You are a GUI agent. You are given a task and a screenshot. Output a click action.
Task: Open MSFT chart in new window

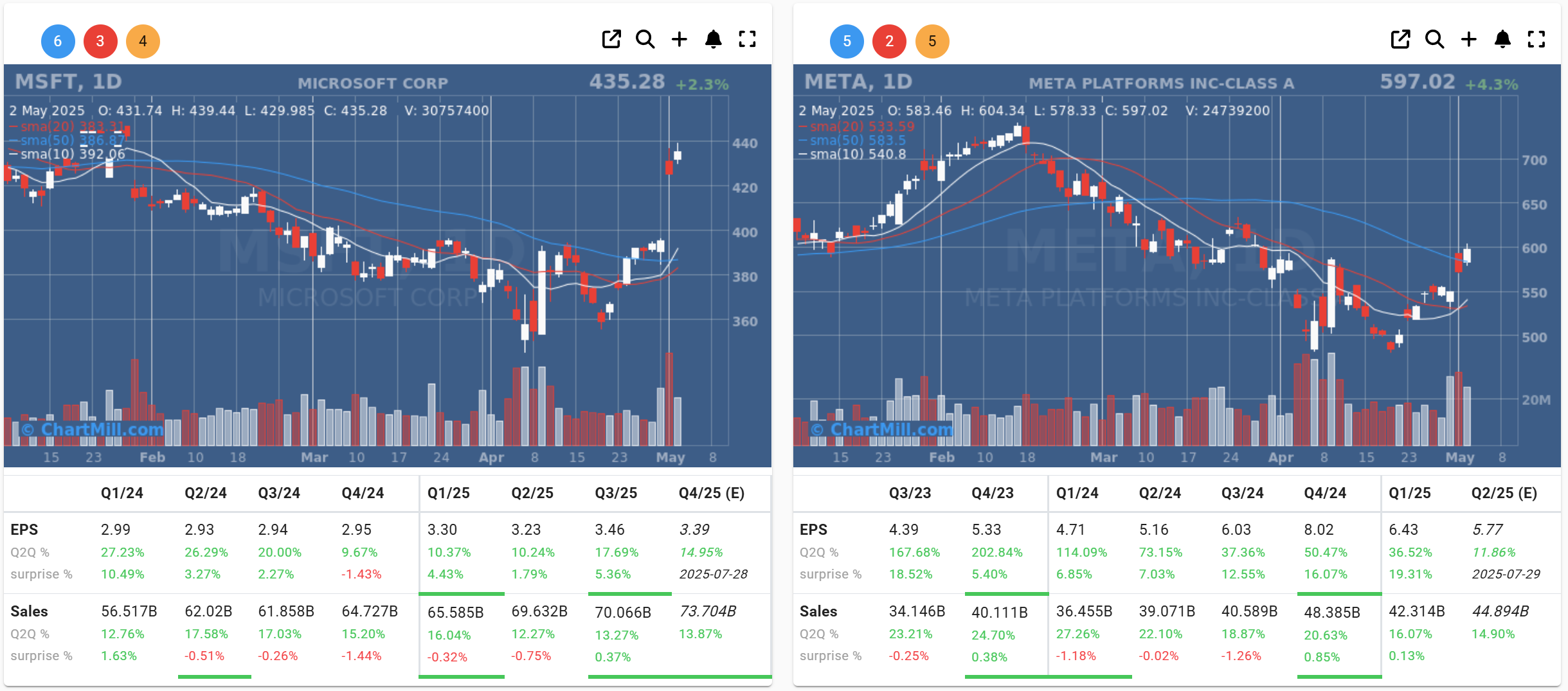[611, 40]
